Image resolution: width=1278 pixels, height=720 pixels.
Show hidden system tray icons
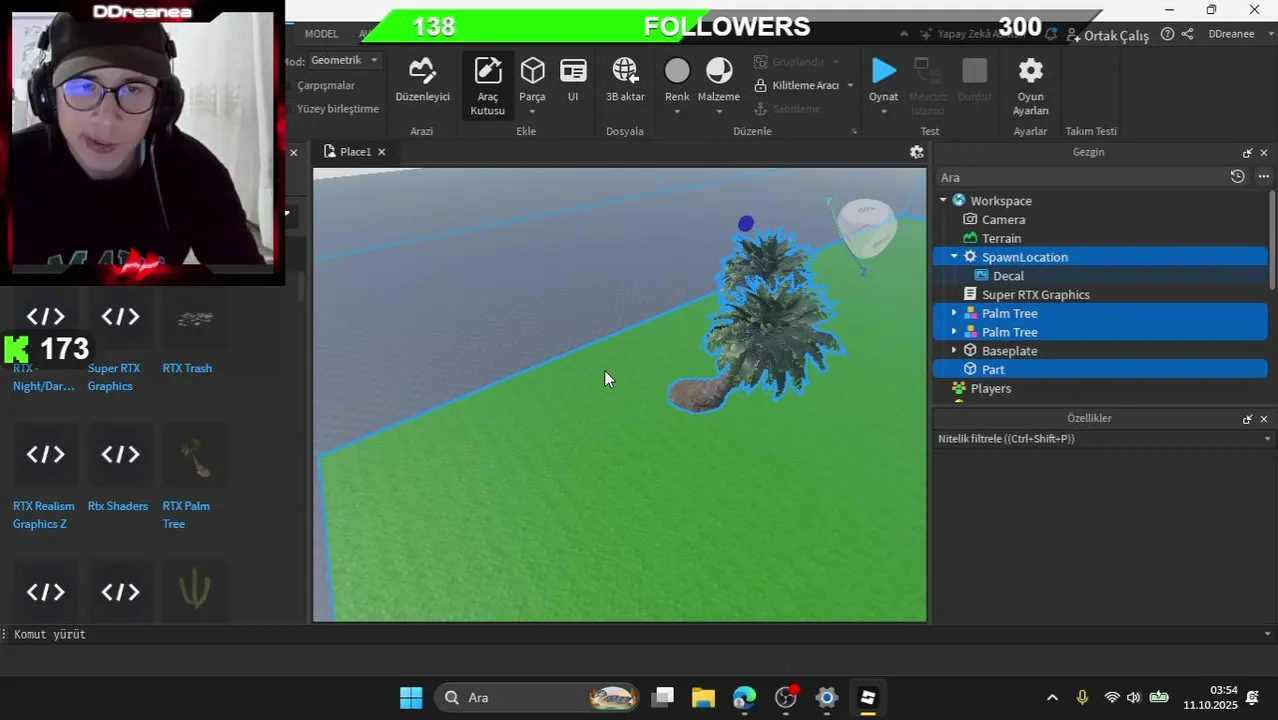(x=1052, y=698)
